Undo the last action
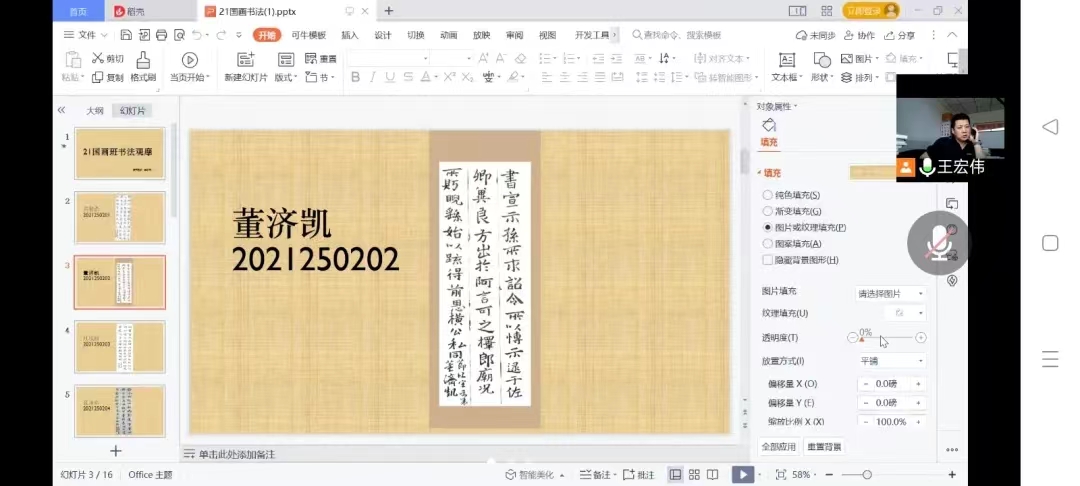Screen dimensions: 1080x486 coord(197,35)
